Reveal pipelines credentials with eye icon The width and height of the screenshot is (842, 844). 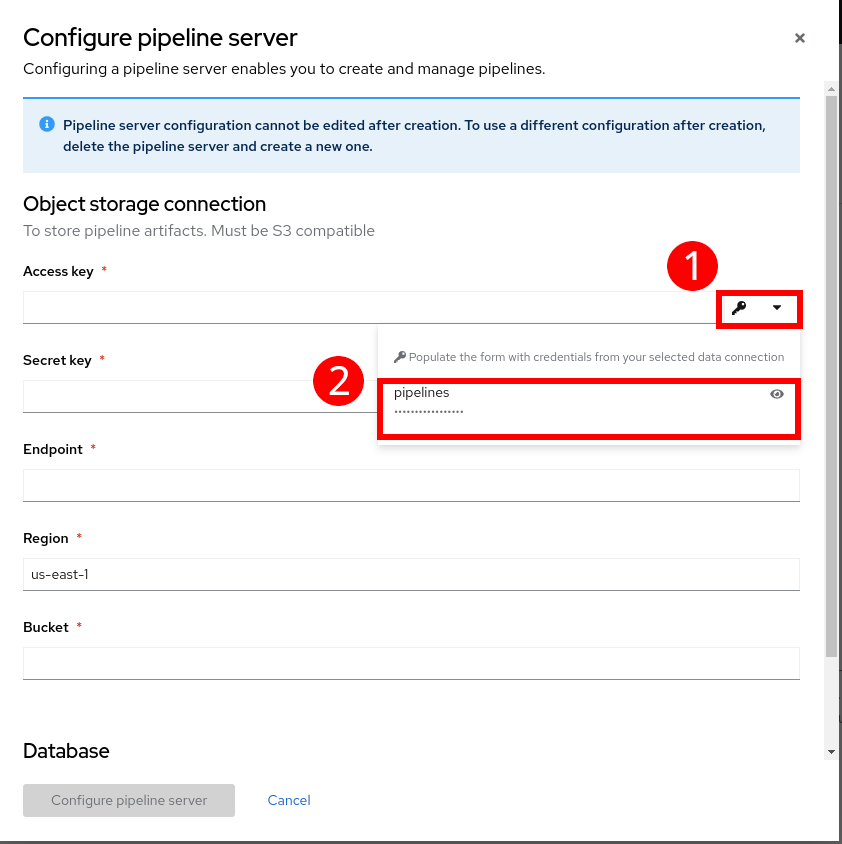point(777,394)
